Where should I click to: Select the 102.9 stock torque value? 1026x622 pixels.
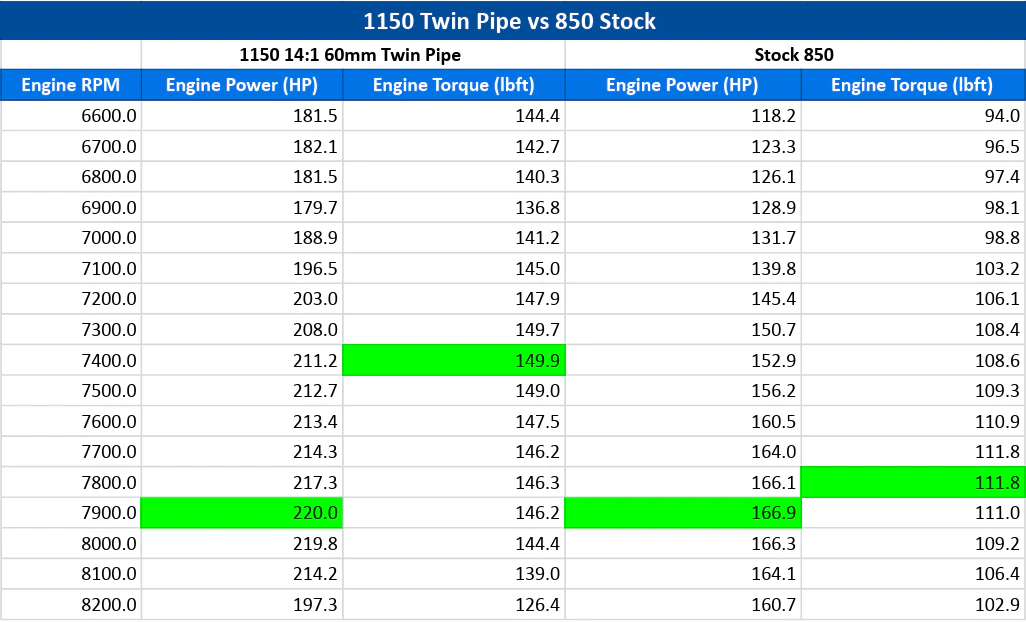pyautogui.click(x=912, y=605)
